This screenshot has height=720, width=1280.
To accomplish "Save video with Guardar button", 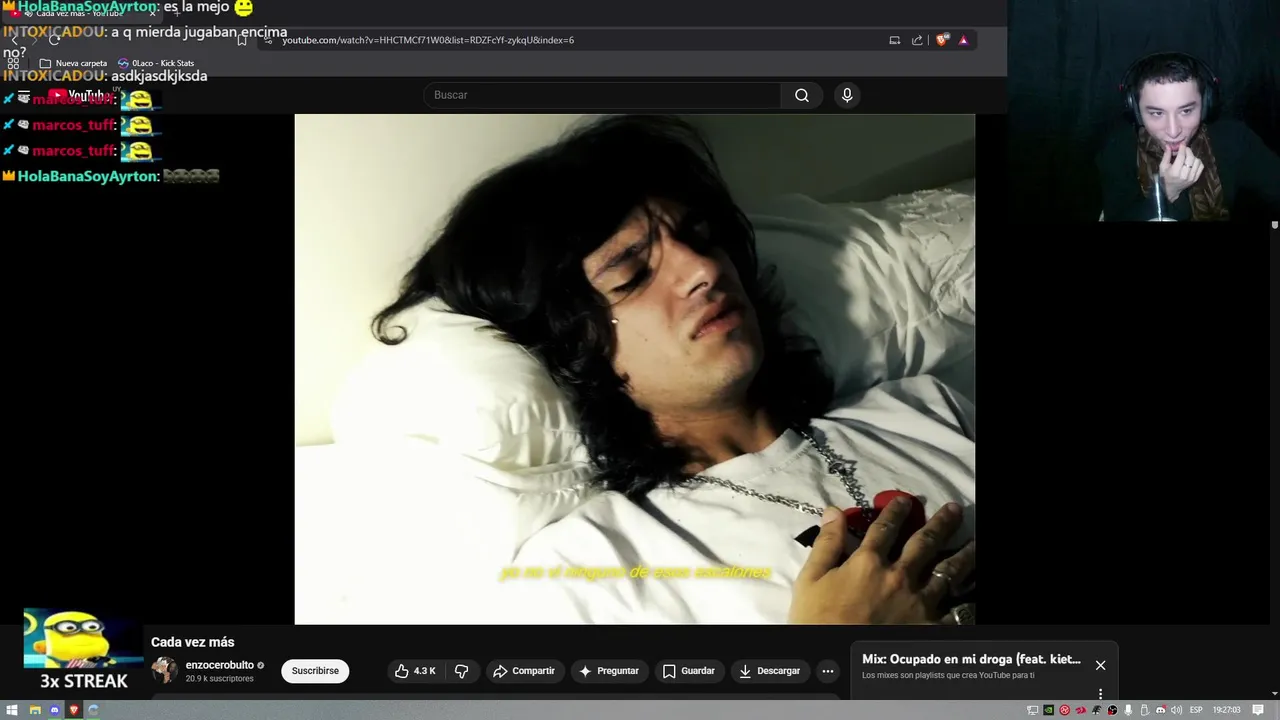I will pyautogui.click(x=688, y=671).
